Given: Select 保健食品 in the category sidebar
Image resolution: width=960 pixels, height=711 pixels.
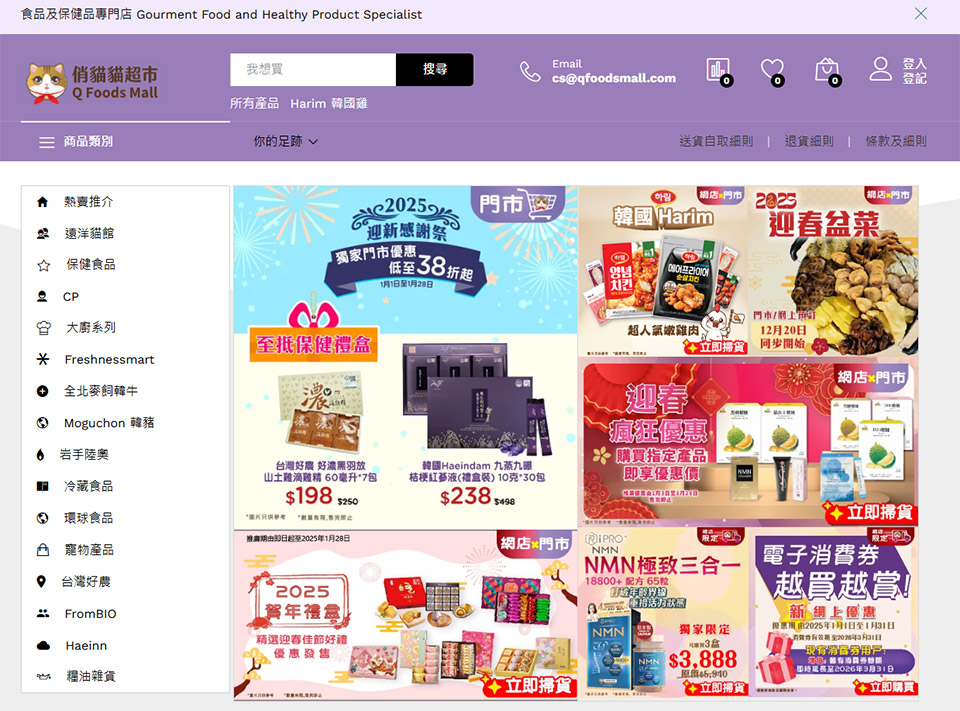Looking at the screenshot, I should [90, 265].
